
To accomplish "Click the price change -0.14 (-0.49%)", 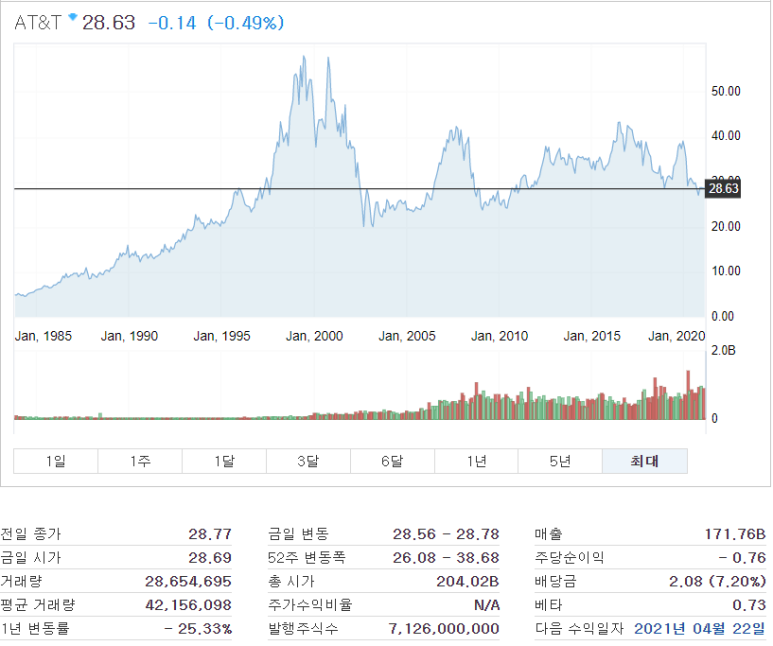I will click(x=216, y=23).
